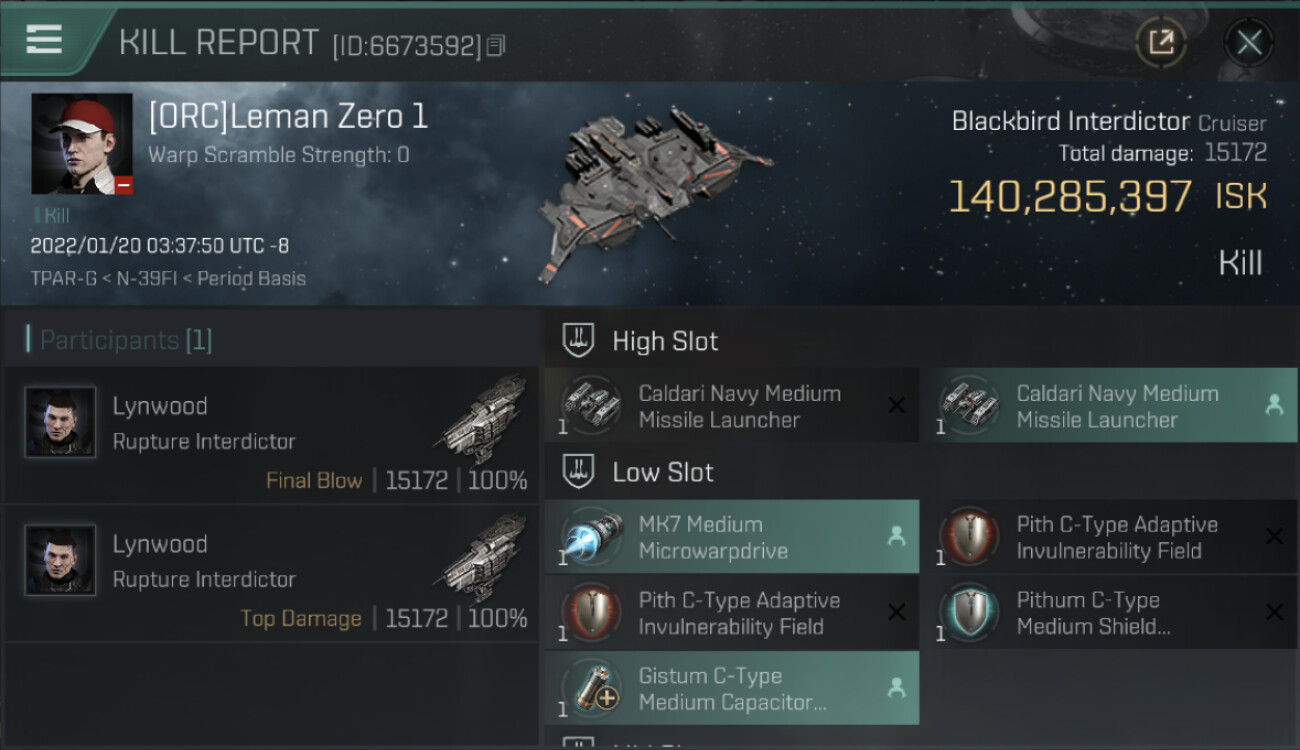
Task: Open the hamburger menu
Action: 44,40
